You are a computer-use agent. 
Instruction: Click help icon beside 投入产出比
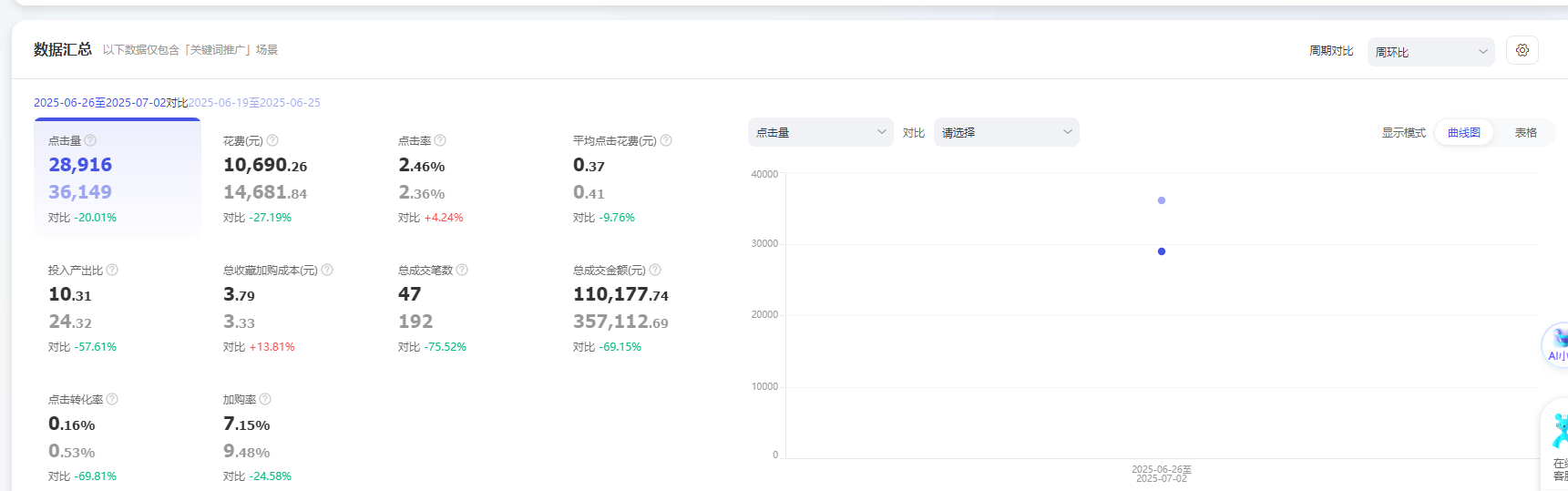[112, 271]
